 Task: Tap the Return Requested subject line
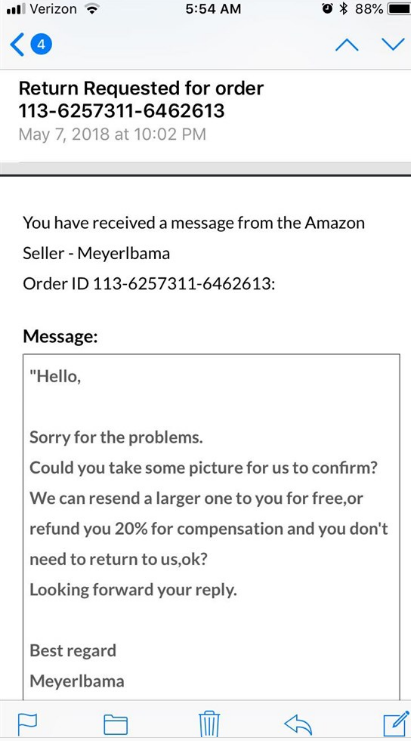[x=141, y=99]
